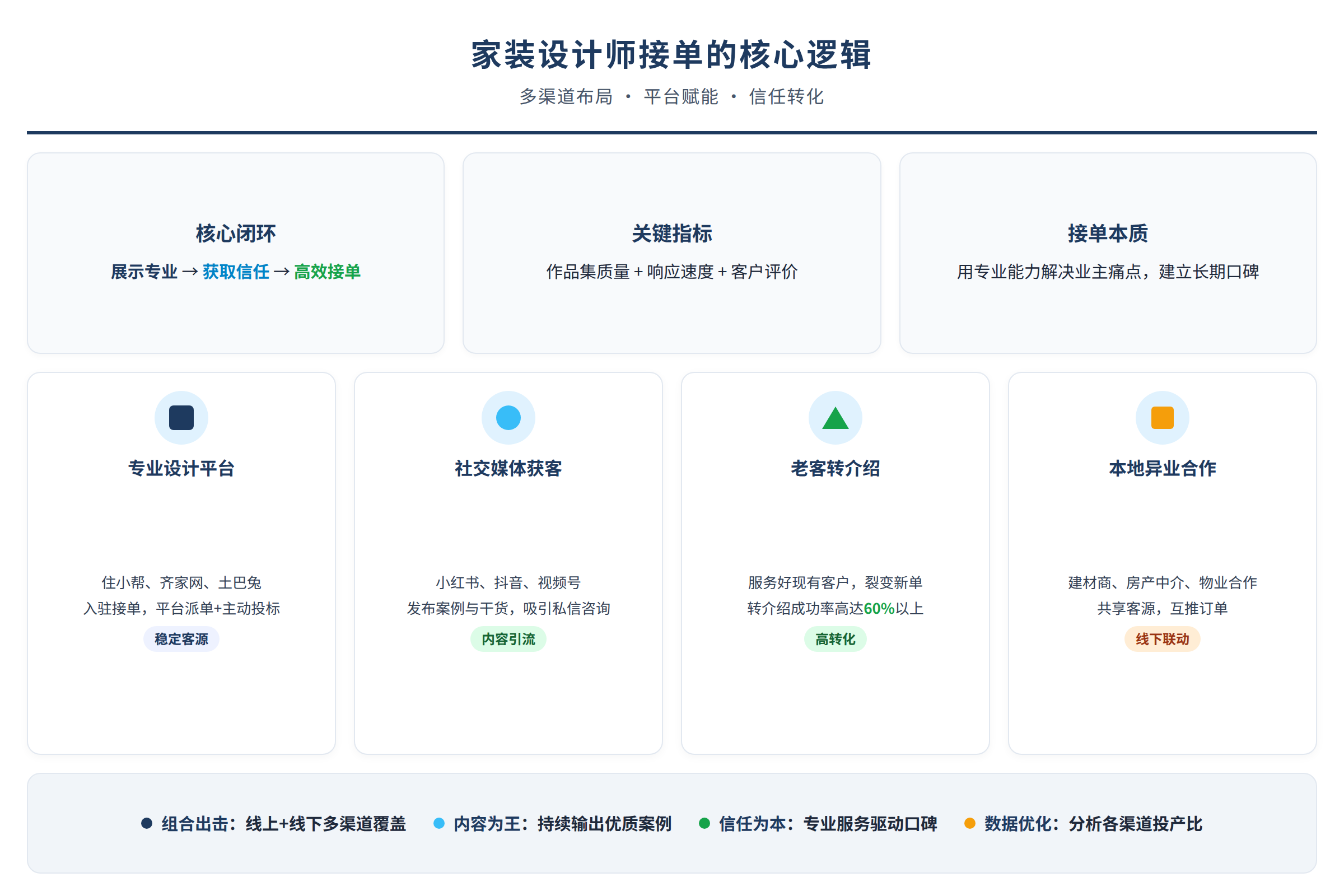Click the text 展示专业
Screen dimensions: 1344x896
144,272
